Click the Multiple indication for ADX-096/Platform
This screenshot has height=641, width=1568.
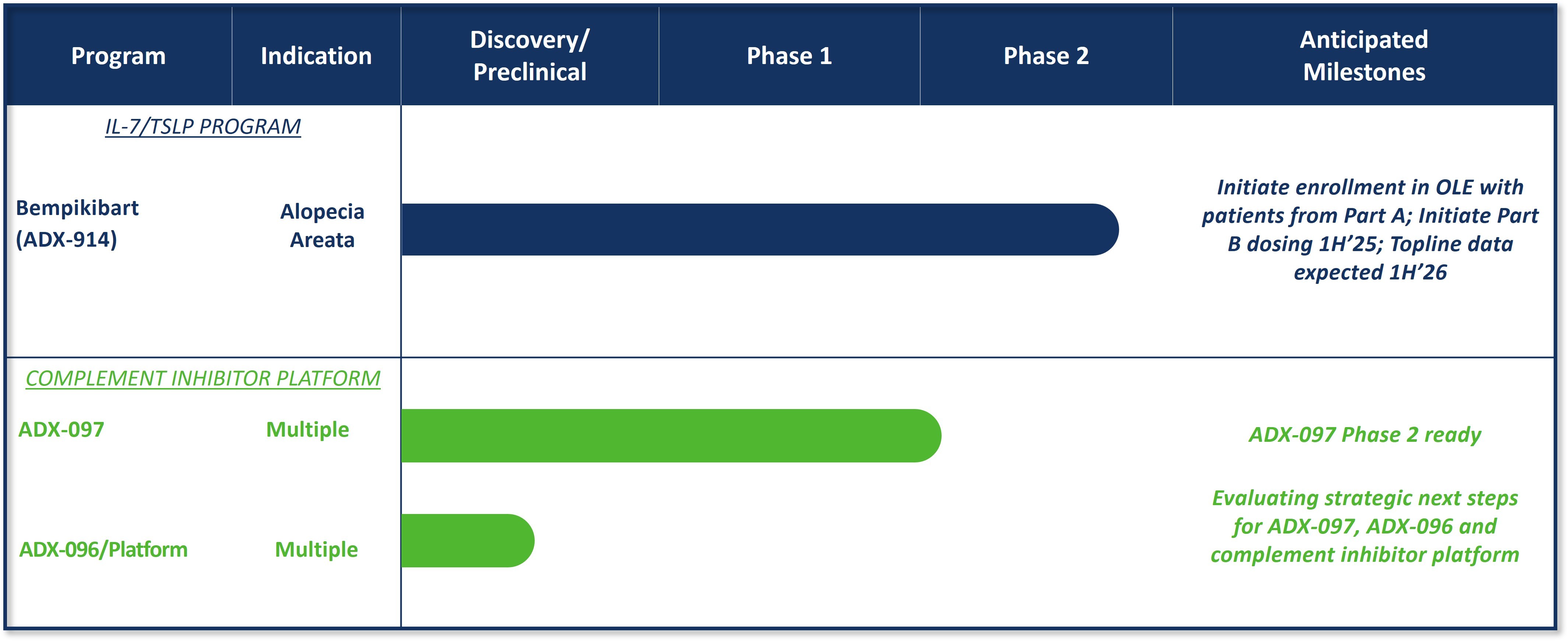pos(316,550)
